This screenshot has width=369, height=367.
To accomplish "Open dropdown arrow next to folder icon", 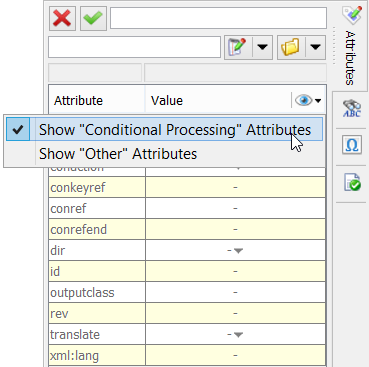I will coord(316,47).
